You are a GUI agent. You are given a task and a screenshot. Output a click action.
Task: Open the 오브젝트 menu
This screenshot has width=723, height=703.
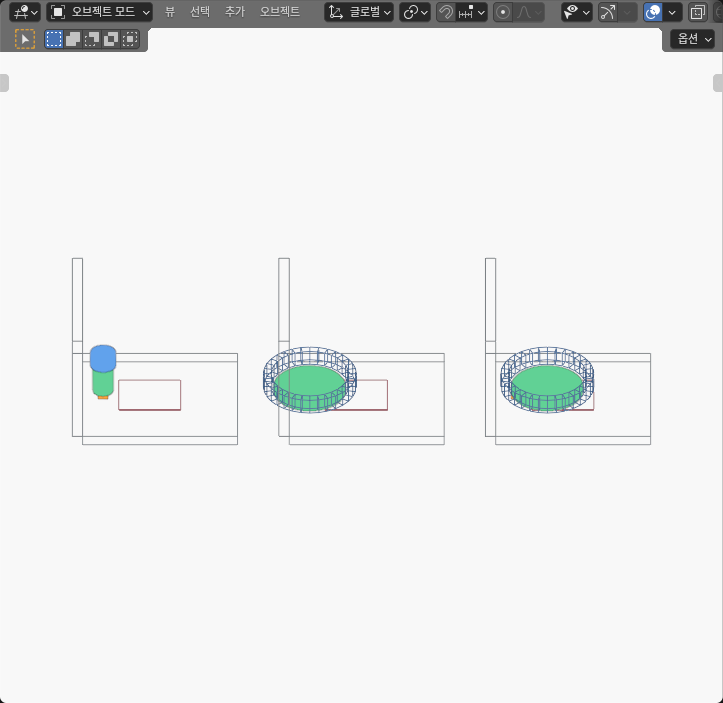pyautogui.click(x=279, y=12)
